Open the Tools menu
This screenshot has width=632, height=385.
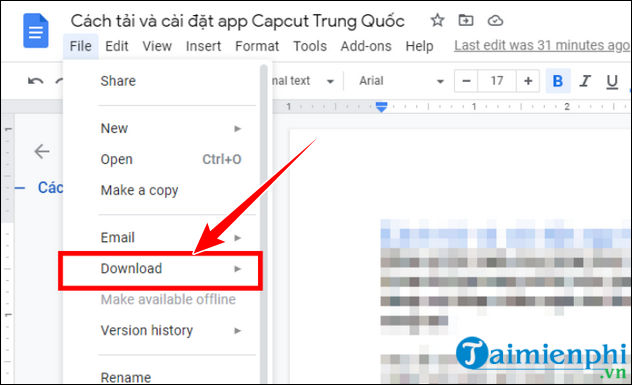[310, 46]
